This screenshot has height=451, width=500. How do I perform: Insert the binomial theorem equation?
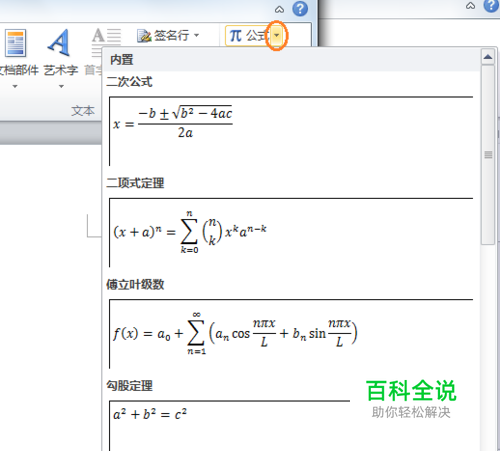click(x=291, y=232)
